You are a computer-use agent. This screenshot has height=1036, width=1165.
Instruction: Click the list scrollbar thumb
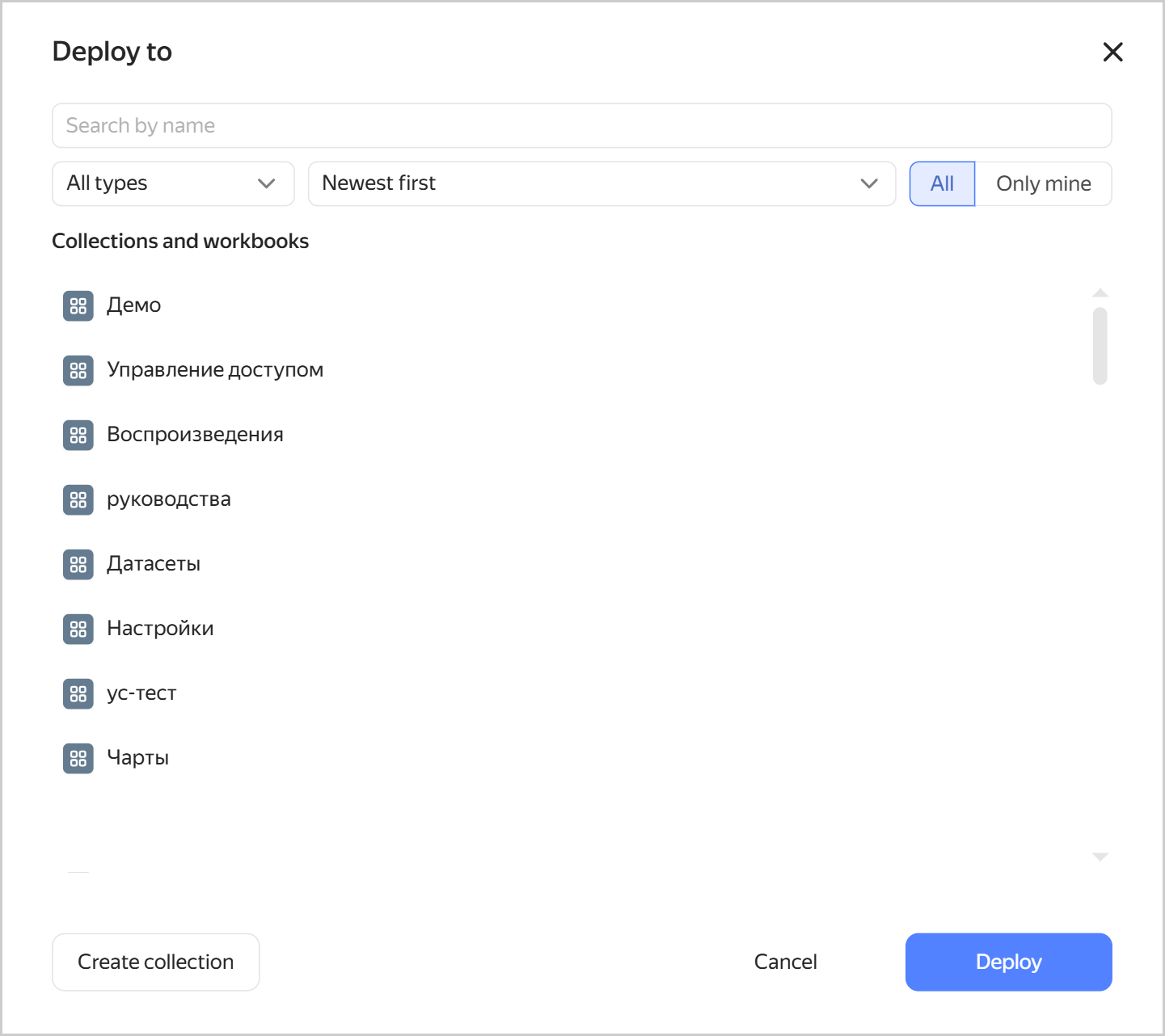click(x=1100, y=346)
